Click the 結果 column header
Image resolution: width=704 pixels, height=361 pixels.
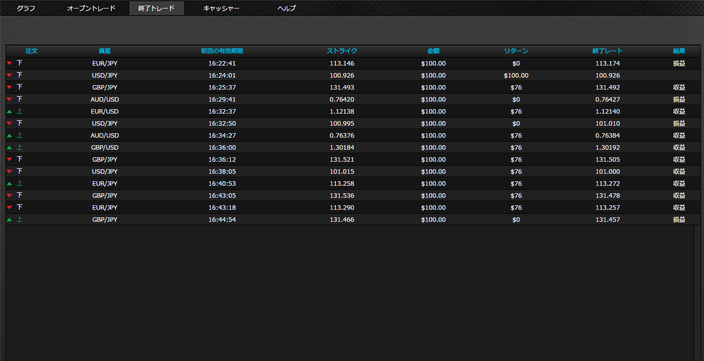[679, 51]
